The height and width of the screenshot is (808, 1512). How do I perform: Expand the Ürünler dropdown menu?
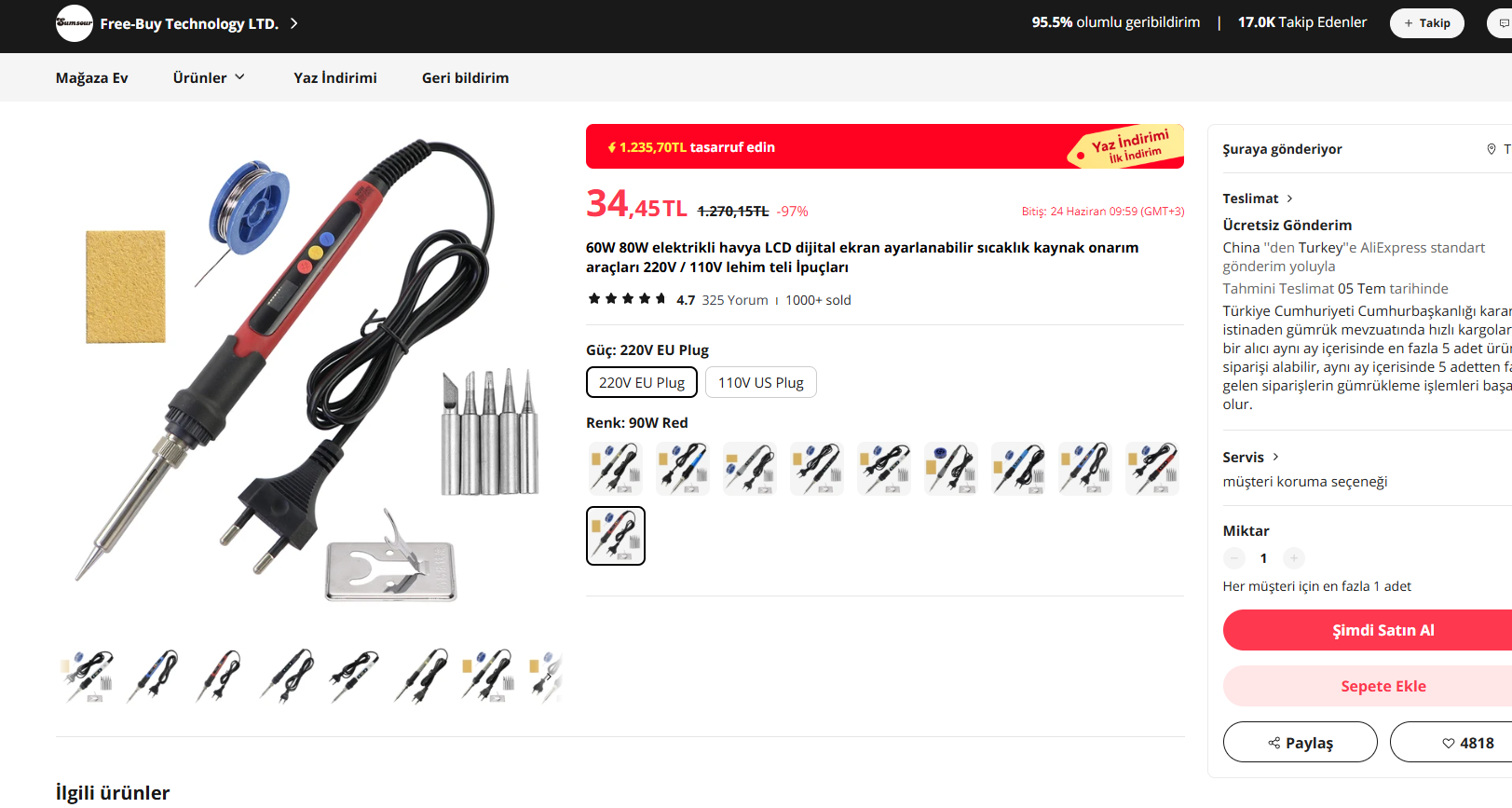(209, 77)
